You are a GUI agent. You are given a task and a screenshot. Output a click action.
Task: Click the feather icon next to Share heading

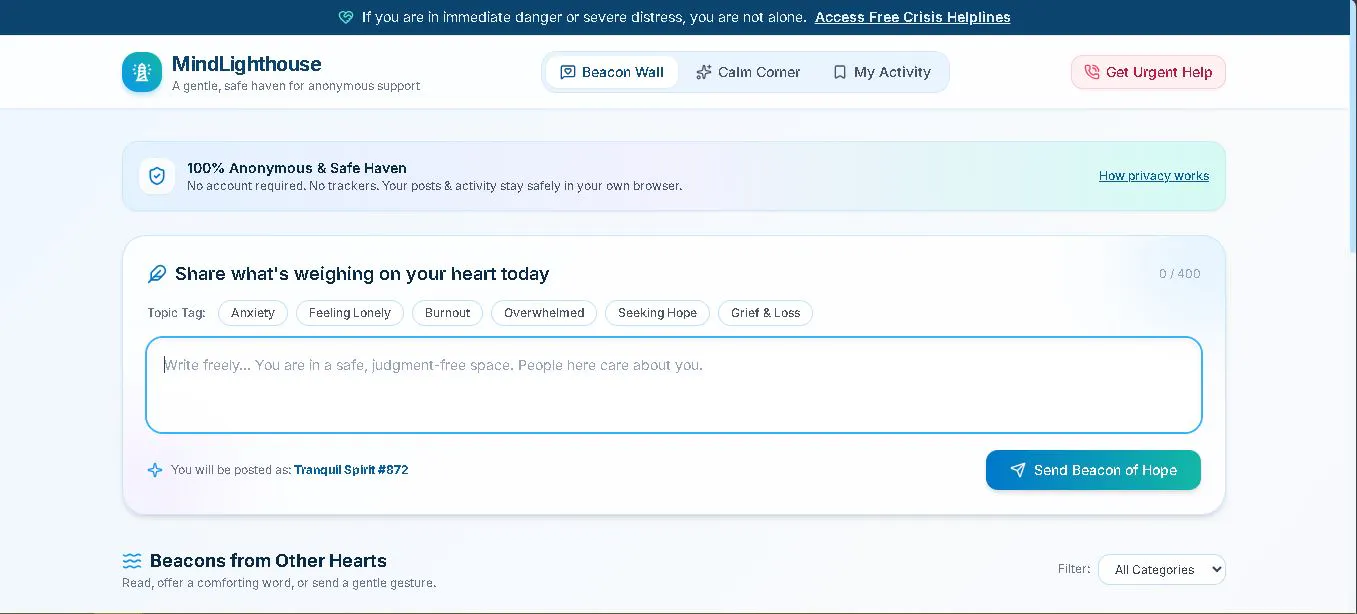point(157,274)
